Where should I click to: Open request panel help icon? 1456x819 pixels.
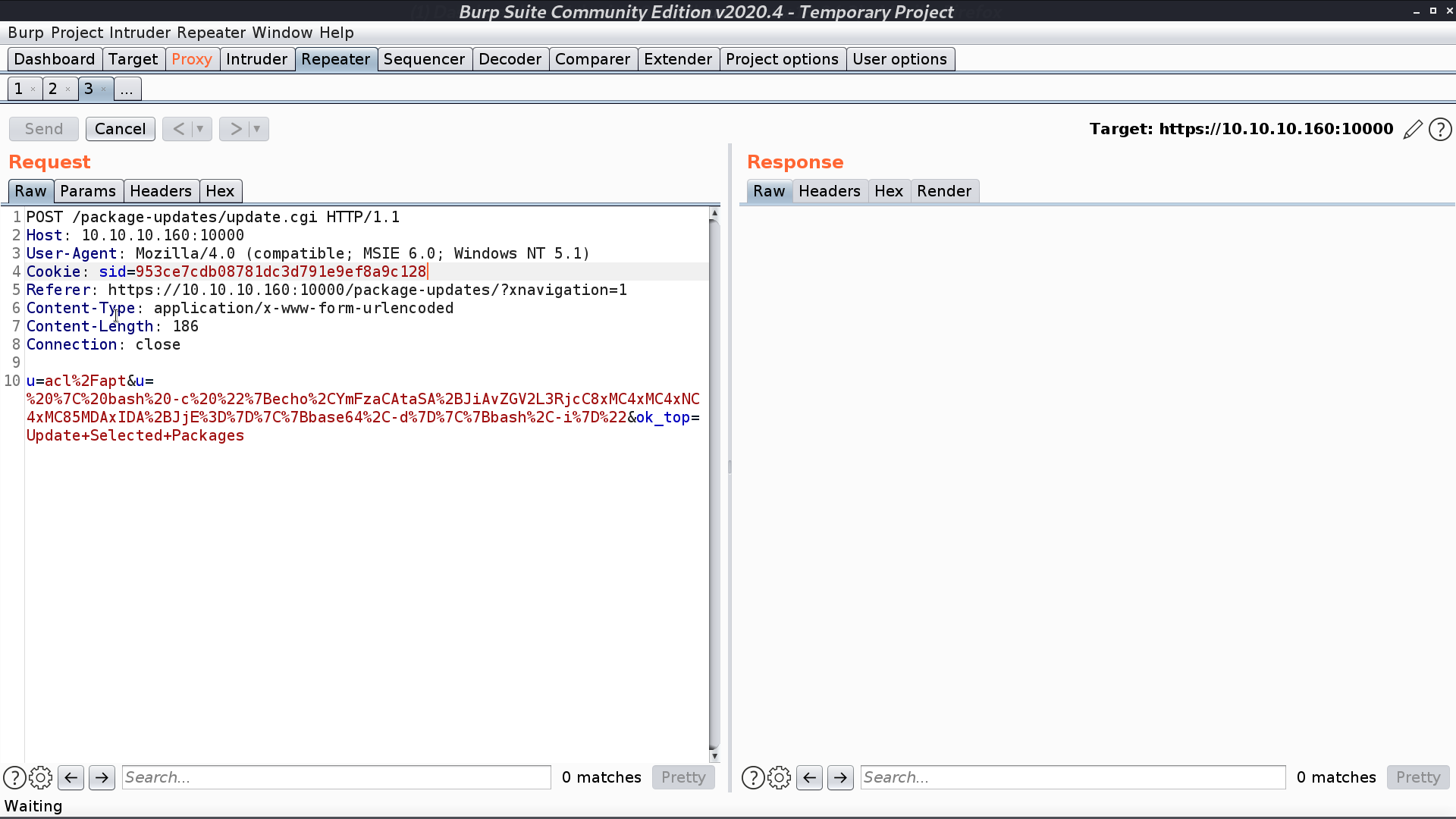coord(14,777)
